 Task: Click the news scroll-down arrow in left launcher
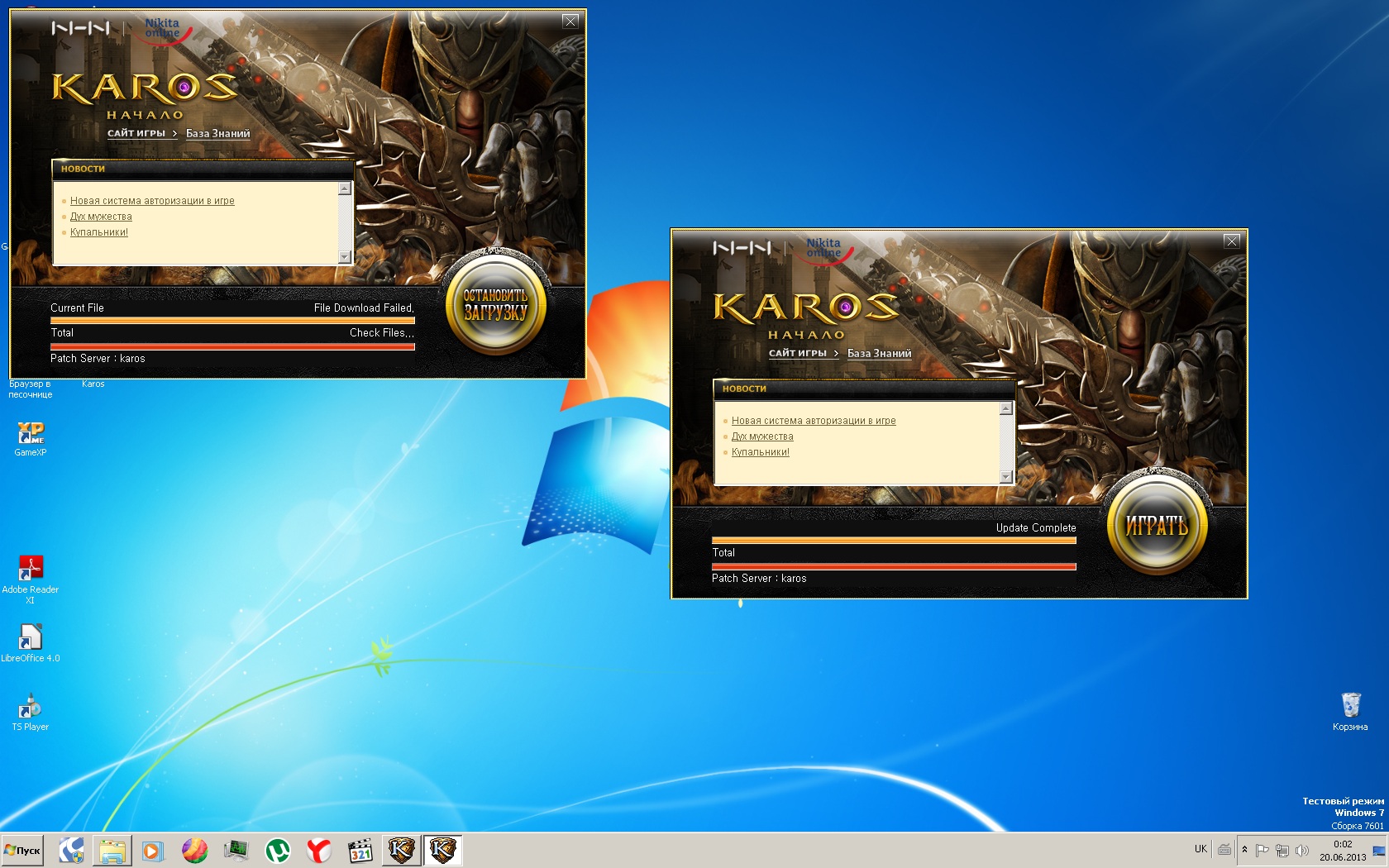345,257
